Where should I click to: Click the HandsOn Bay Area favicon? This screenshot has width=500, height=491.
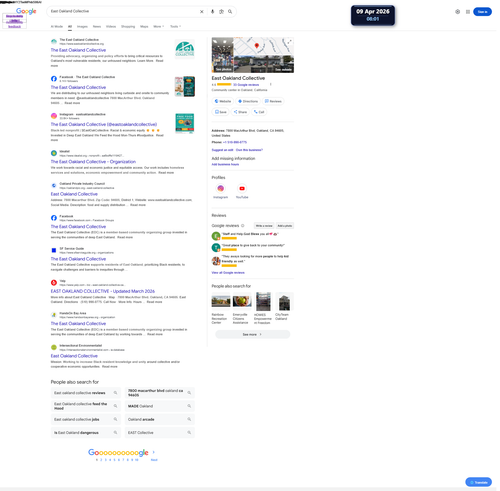(54, 315)
